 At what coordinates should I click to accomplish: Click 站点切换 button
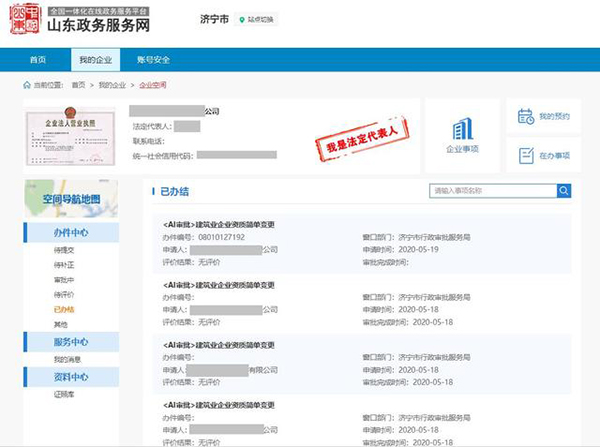click(256, 20)
